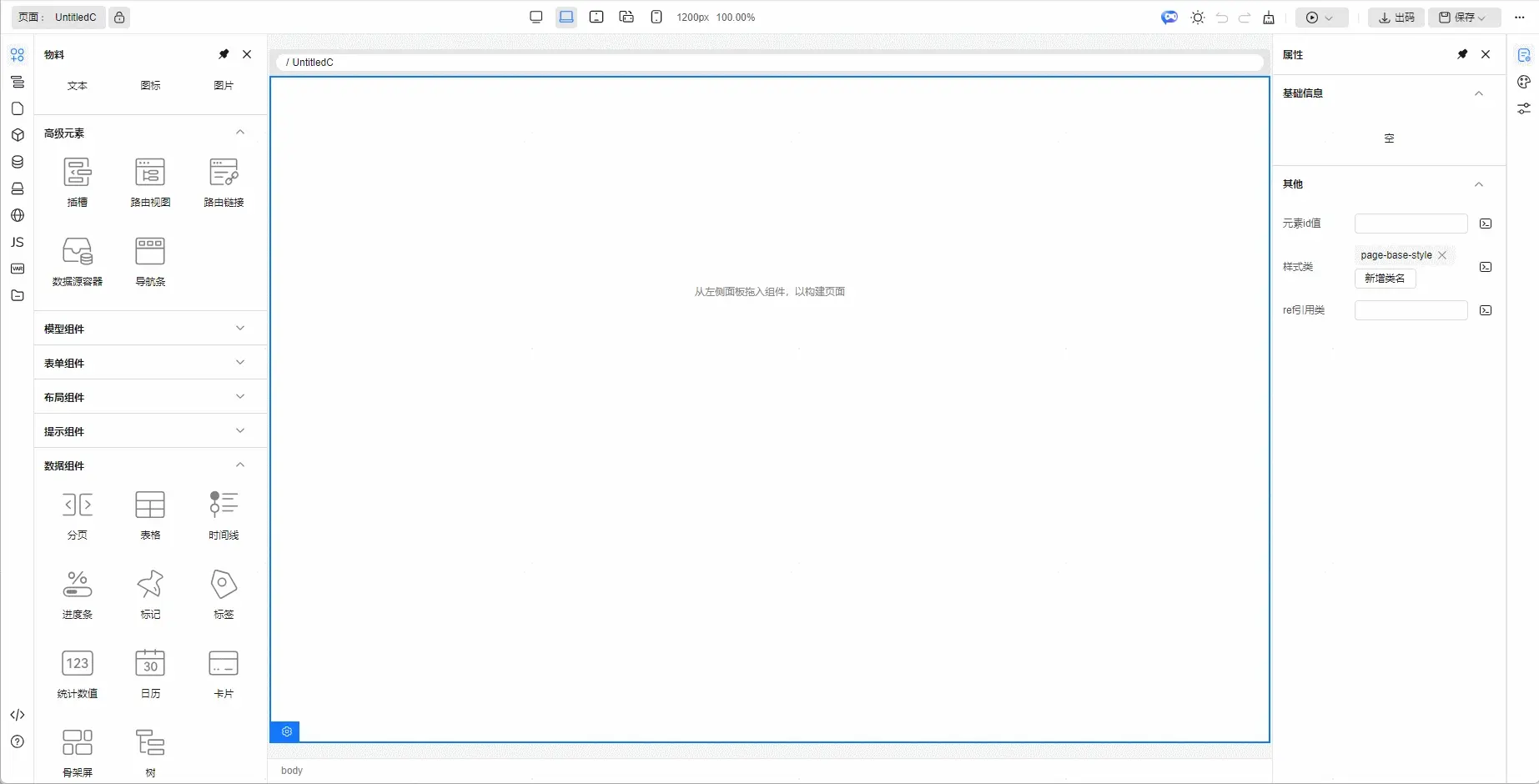Image resolution: width=1539 pixels, height=784 pixels.
Task: Collapse the 其他 properties section
Action: (x=1479, y=184)
